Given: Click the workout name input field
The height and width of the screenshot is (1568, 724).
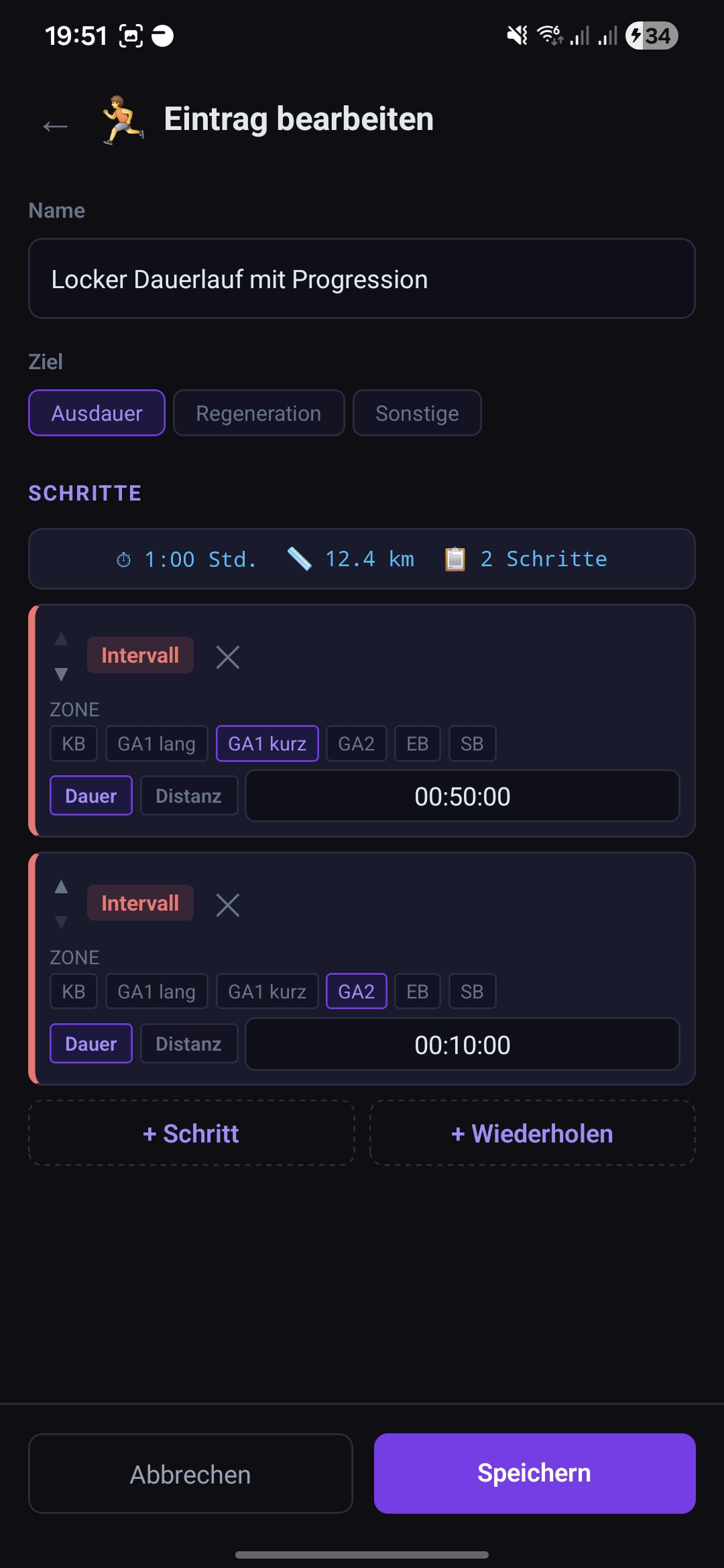Looking at the screenshot, I should [362, 277].
